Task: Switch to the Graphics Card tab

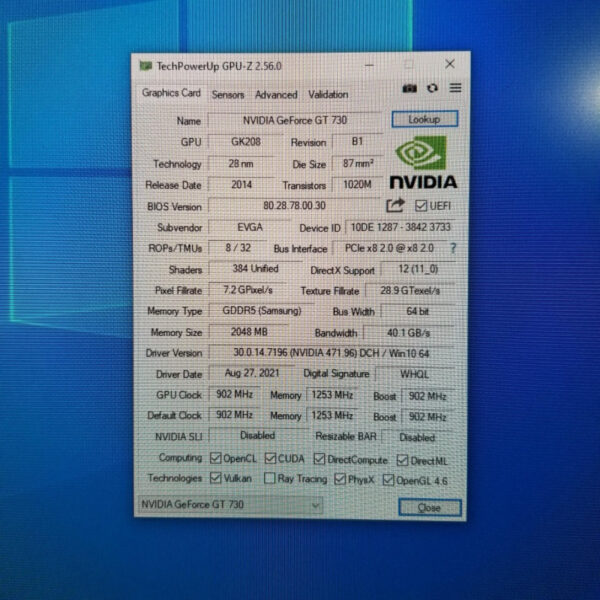Action: (171, 93)
